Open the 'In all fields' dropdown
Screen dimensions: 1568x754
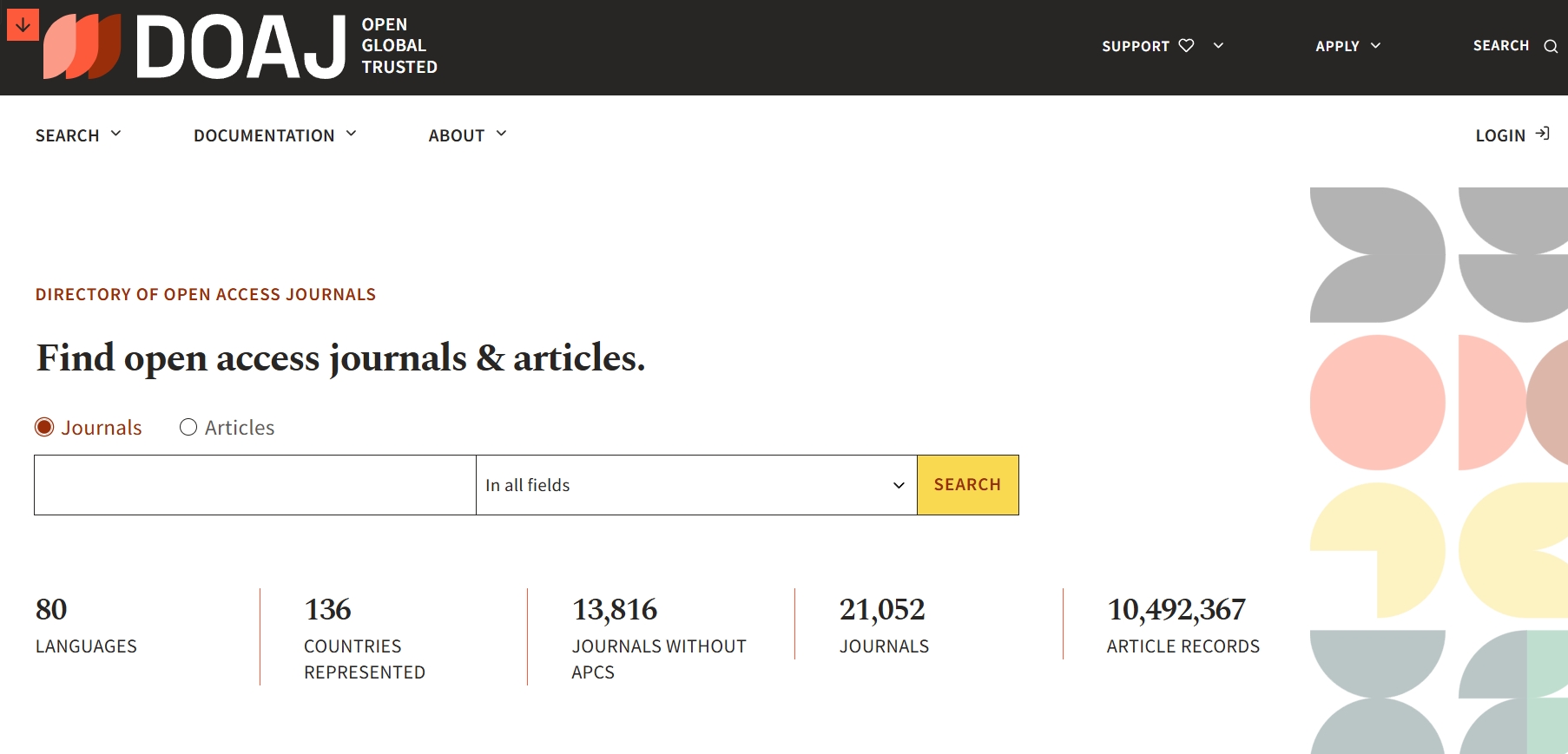[696, 485]
